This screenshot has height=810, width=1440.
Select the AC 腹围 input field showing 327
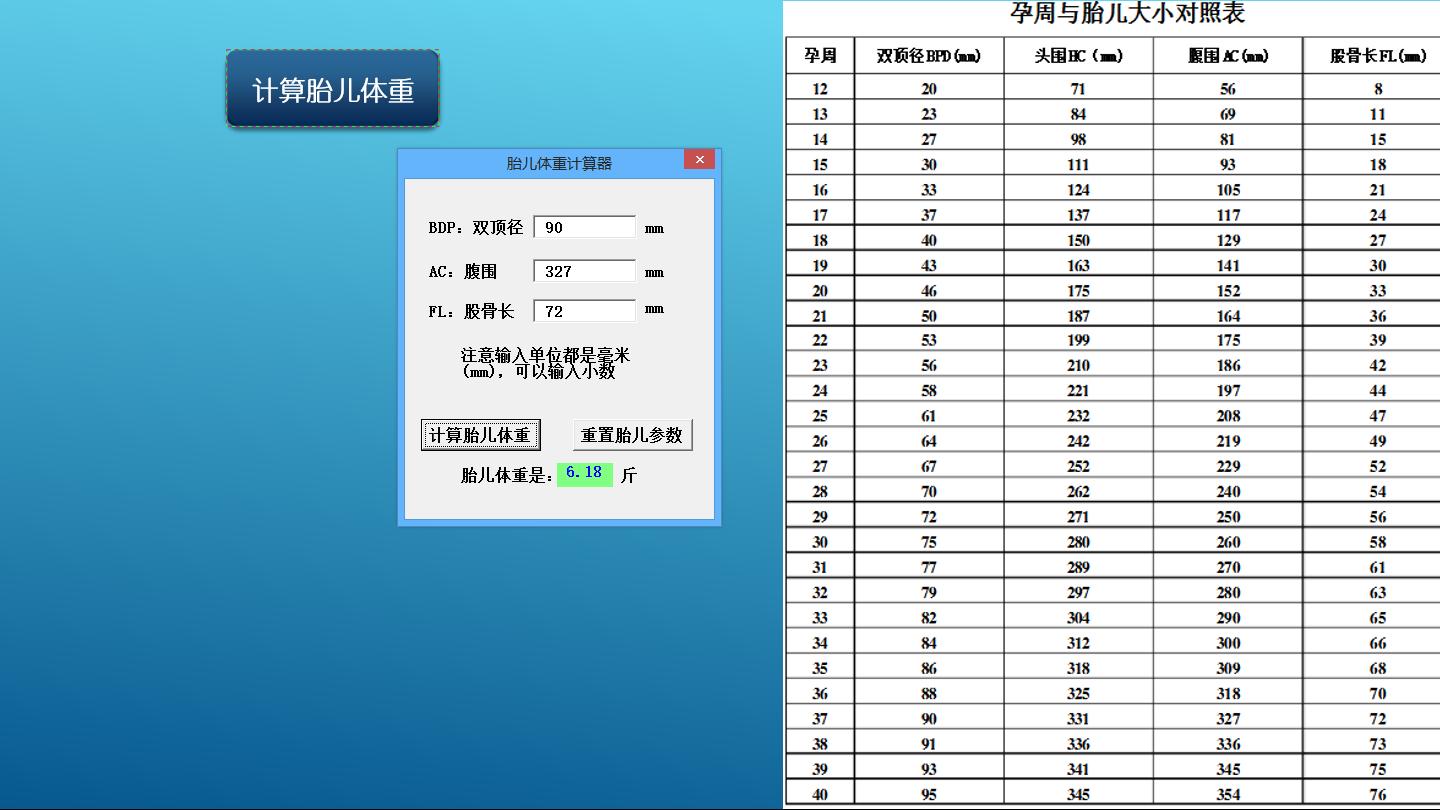(x=584, y=270)
